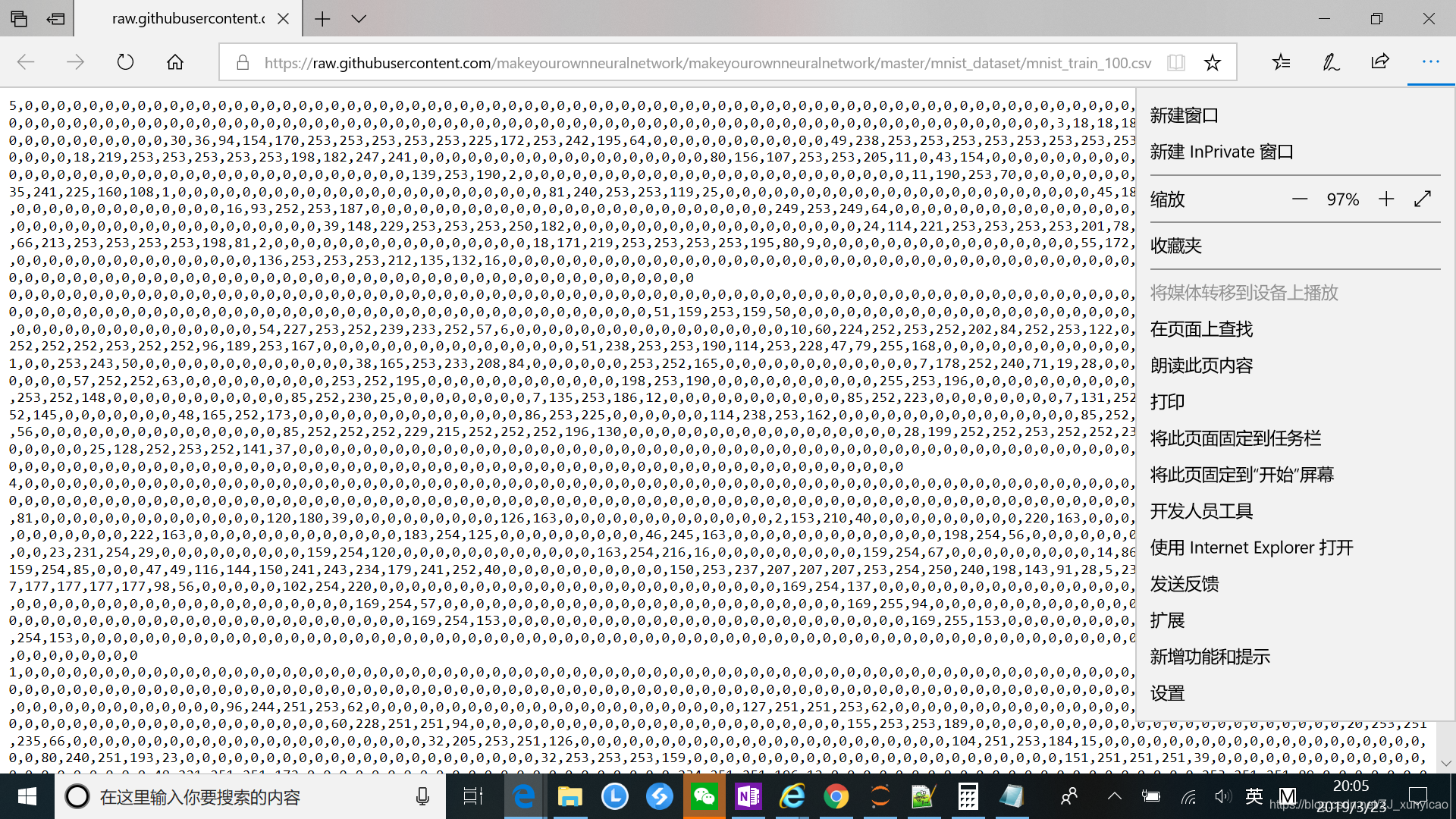
Task: Click the battery status icon
Action: pos(1151,796)
